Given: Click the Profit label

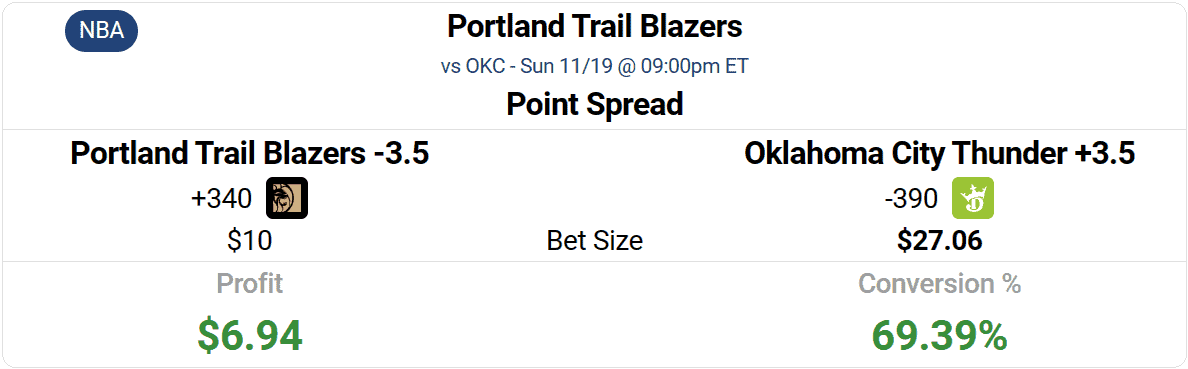Looking at the screenshot, I should 249,284.
